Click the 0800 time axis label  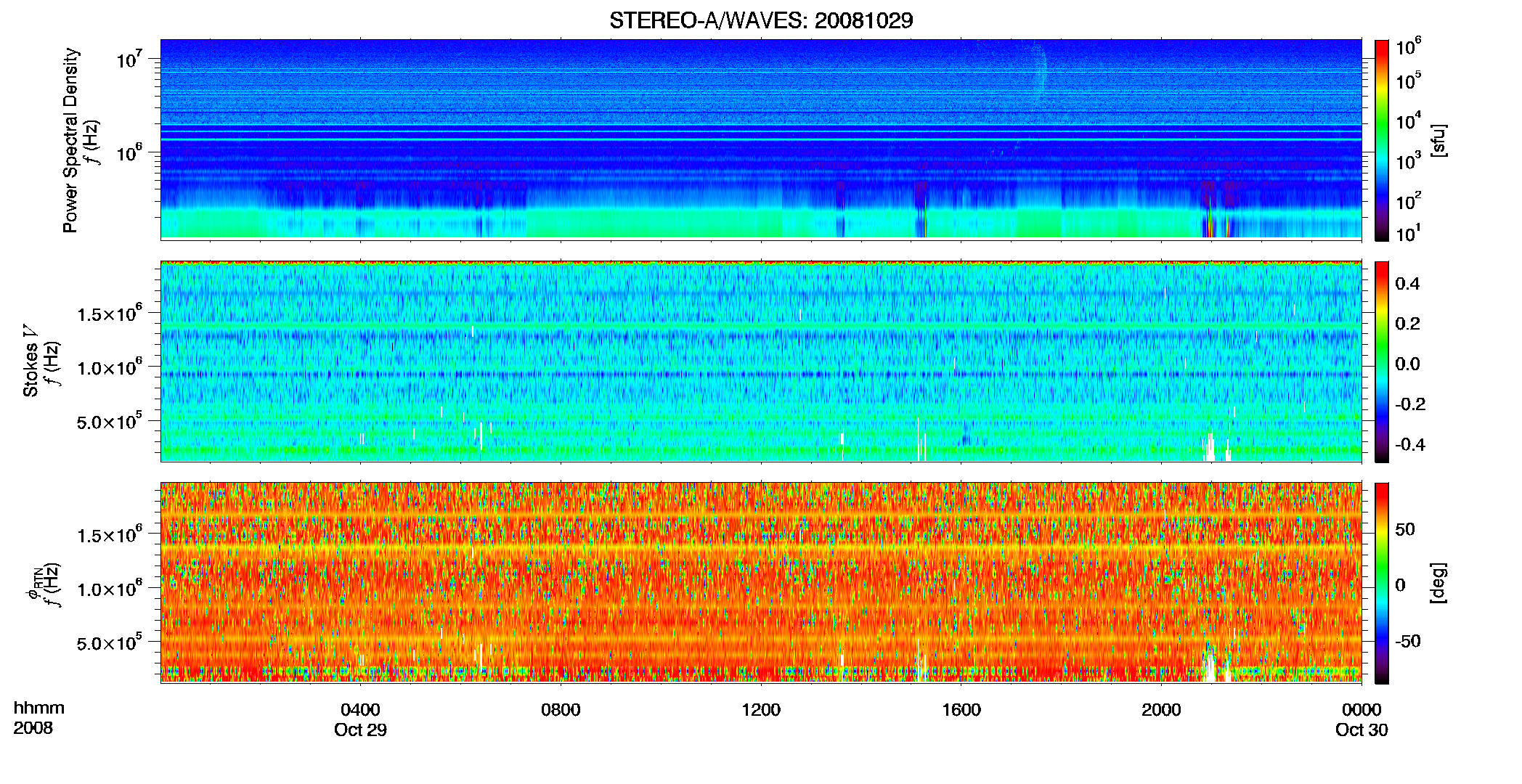(x=561, y=710)
